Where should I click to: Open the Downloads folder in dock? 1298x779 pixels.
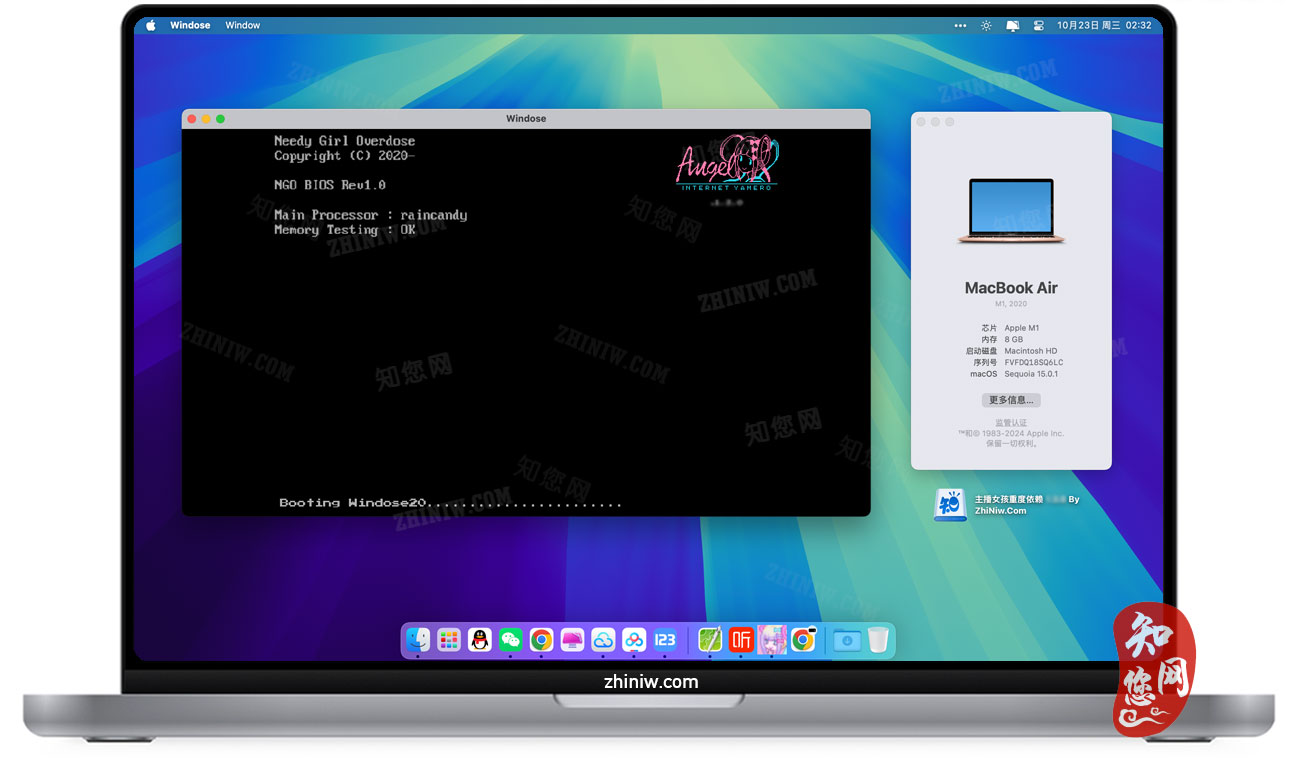coord(847,640)
